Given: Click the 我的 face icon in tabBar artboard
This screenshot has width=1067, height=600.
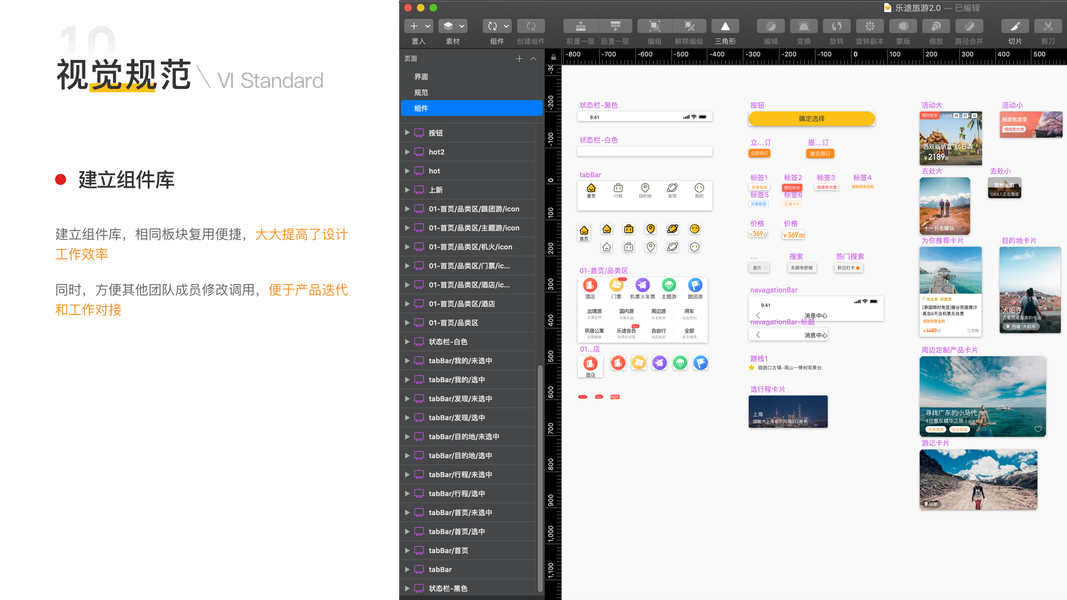Looking at the screenshot, I should 699,188.
